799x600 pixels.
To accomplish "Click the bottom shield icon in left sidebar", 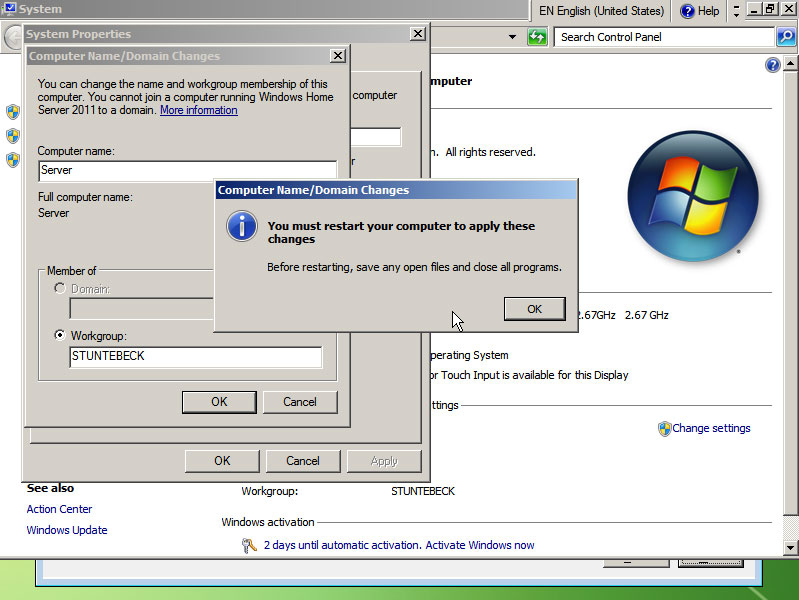I will pos(13,160).
